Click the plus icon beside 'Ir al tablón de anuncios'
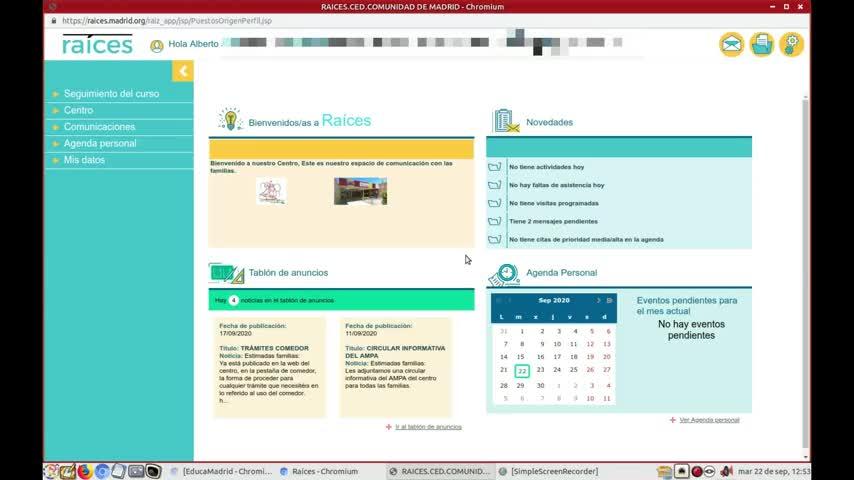This screenshot has height=480, width=854. pos(388,427)
